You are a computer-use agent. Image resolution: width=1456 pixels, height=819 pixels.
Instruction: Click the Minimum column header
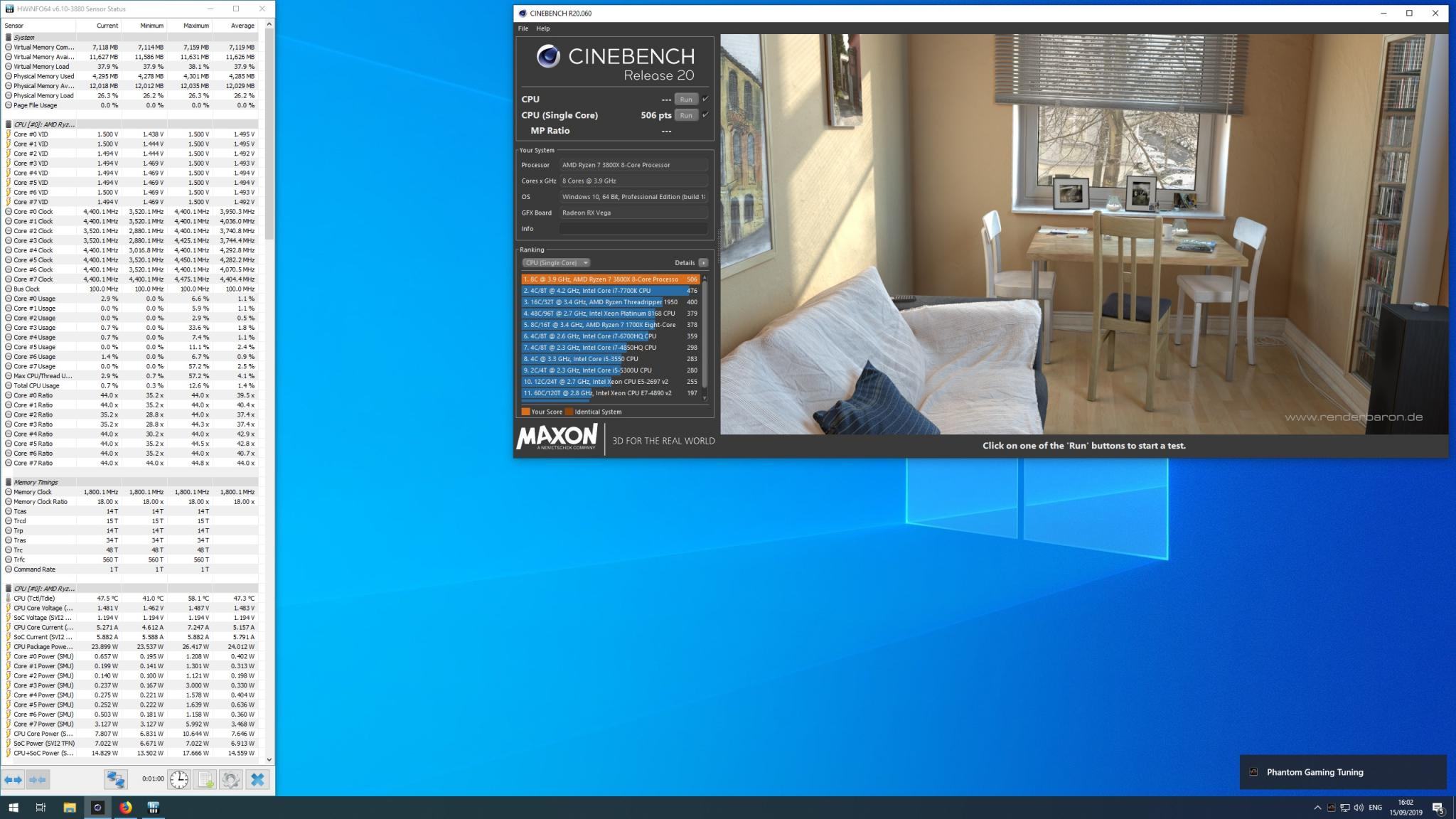(x=144, y=26)
